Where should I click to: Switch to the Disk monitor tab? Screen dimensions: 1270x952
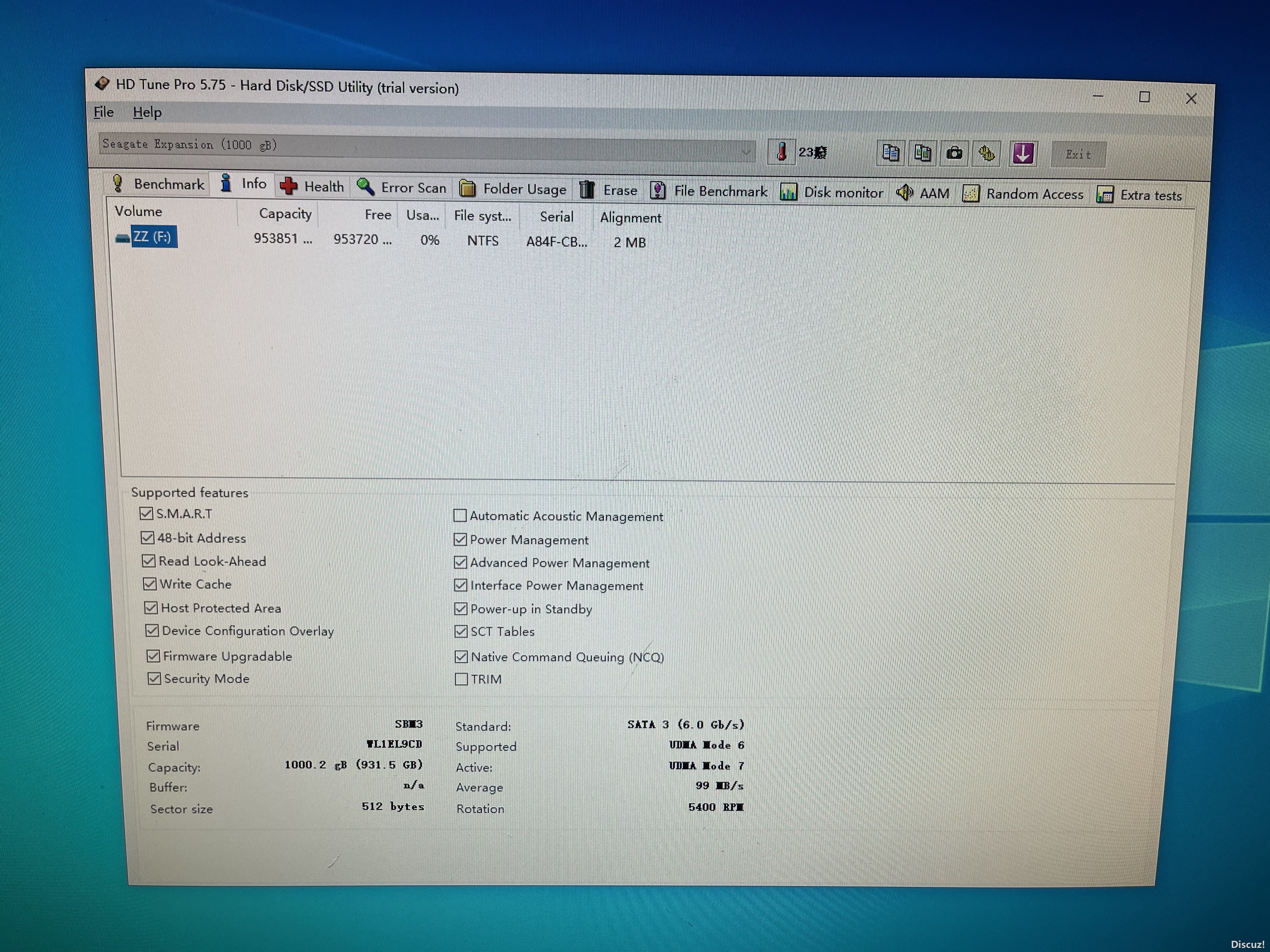point(832,193)
